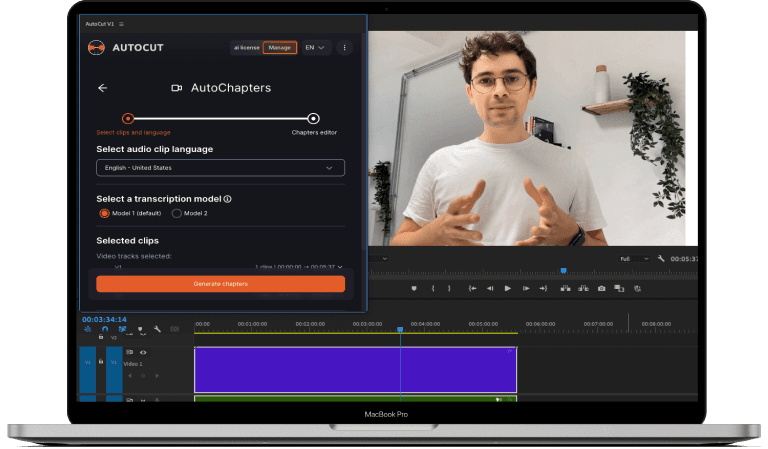This screenshot has height=449, width=768.
Task: Open the Full playback resolution dropdown
Action: point(634,259)
